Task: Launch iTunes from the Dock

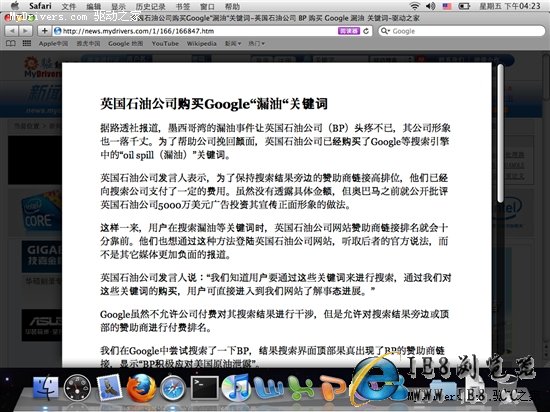Action: [x=236, y=387]
